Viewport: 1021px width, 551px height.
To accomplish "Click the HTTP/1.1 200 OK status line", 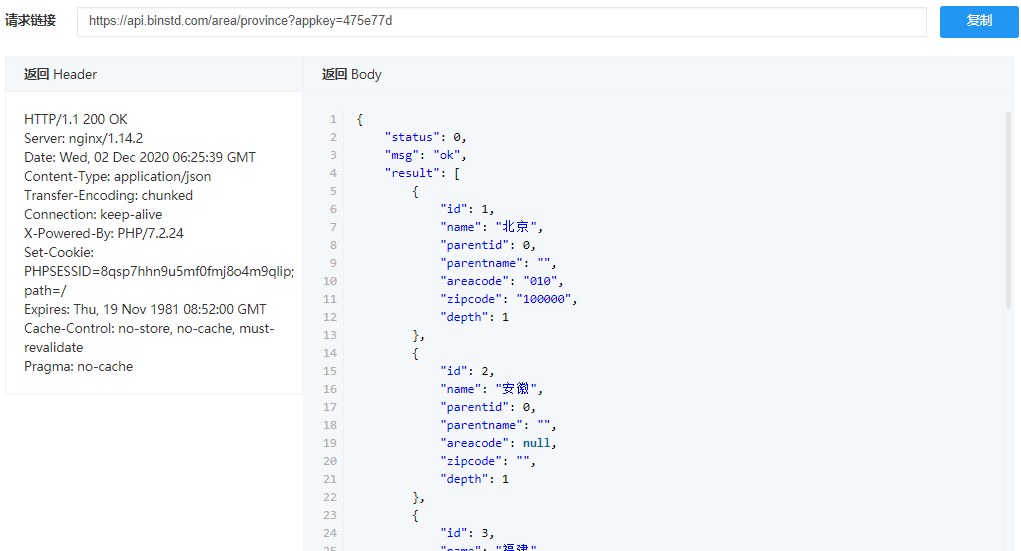I will point(76,120).
